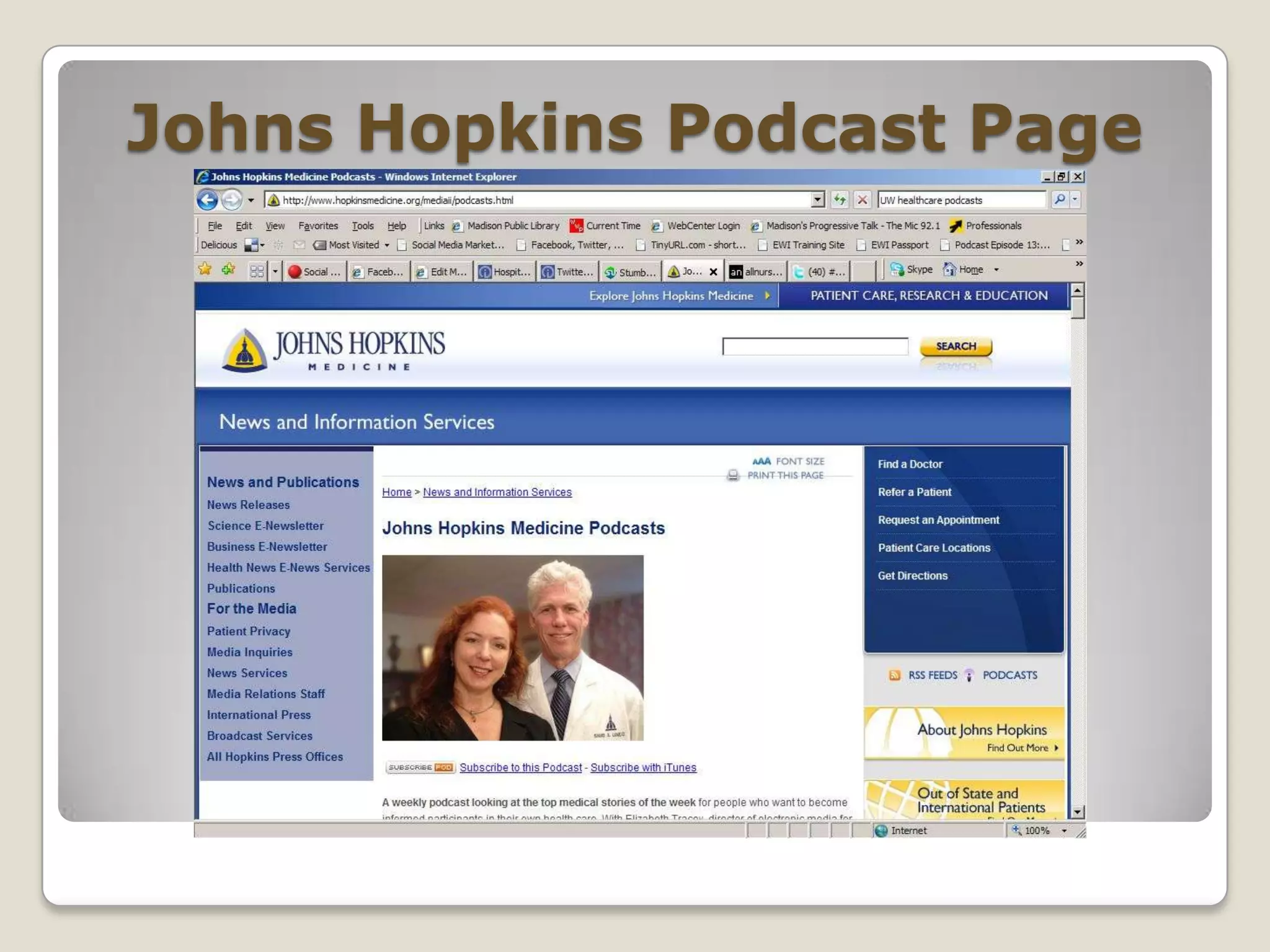
Task: Click the green Refresh icon
Action: click(840, 200)
